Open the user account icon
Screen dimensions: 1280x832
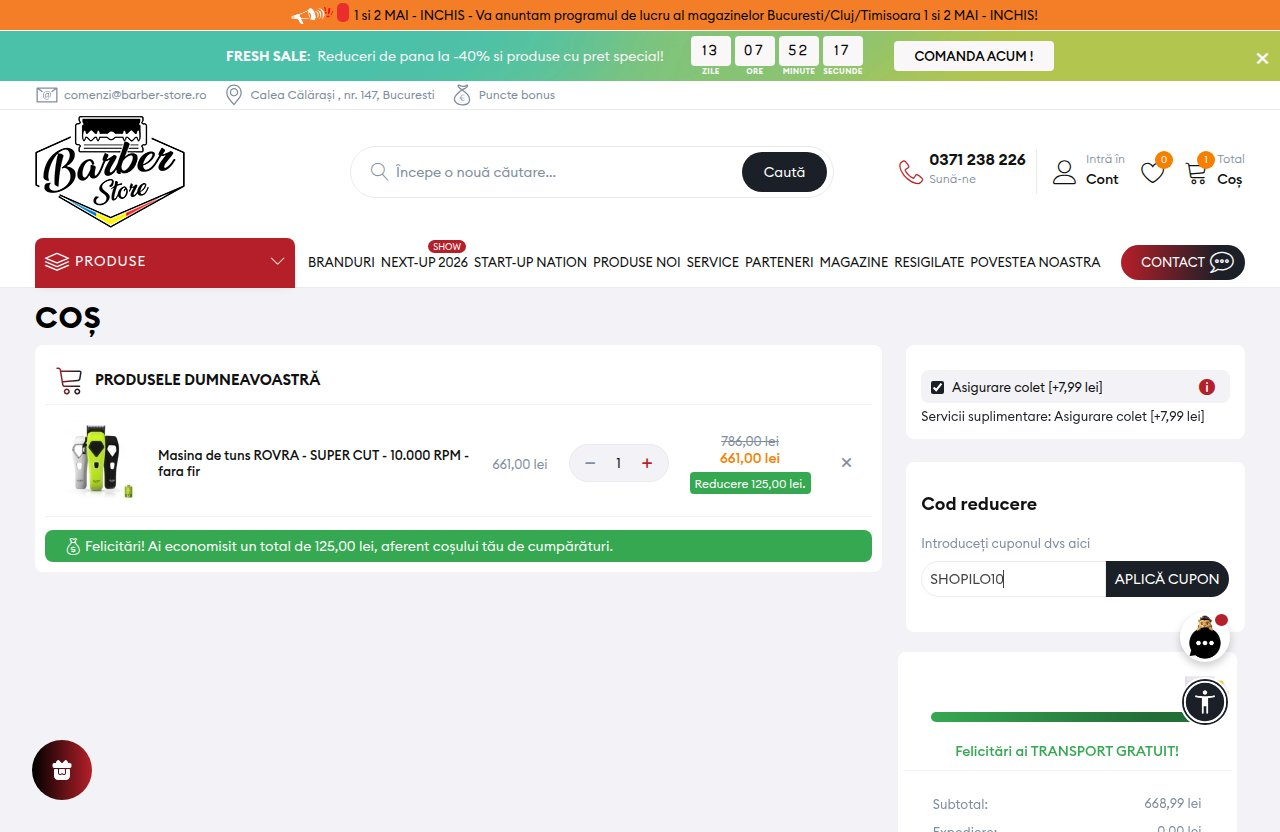pyautogui.click(x=1065, y=172)
